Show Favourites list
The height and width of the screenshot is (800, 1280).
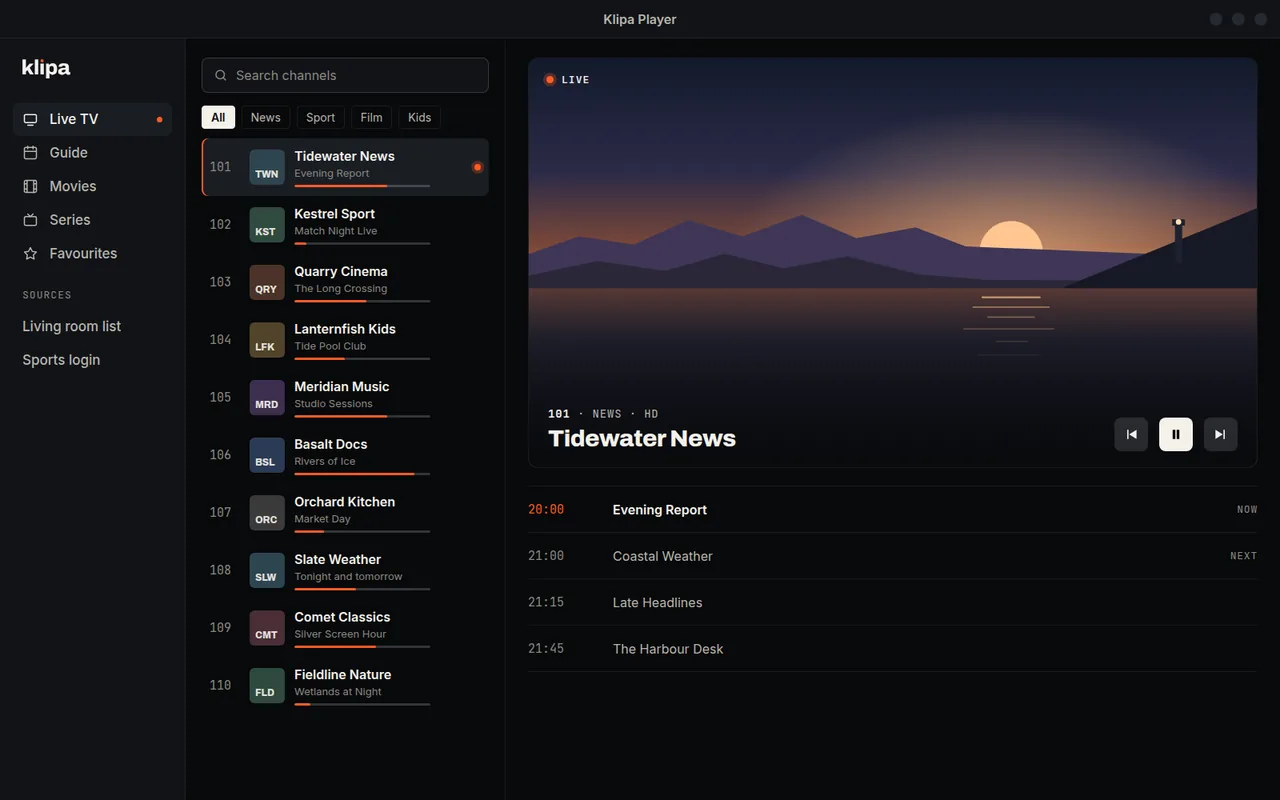[x=92, y=254]
